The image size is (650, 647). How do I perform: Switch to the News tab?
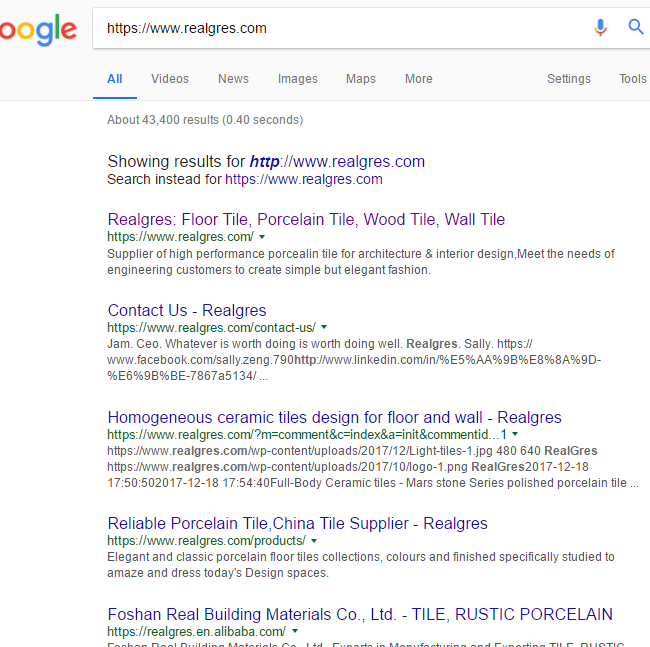click(x=233, y=79)
